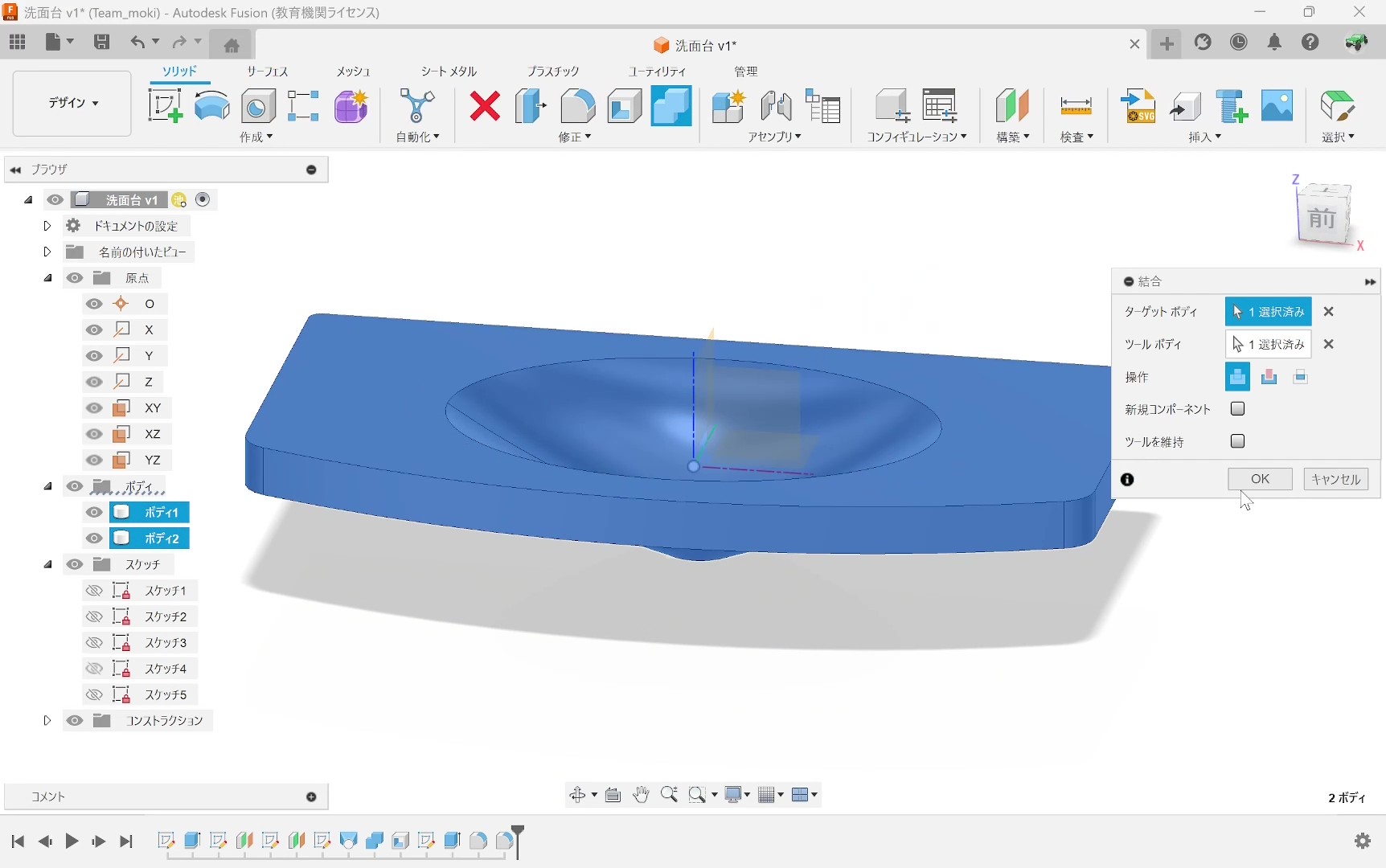The width and height of the screenshot is (1386, 868).
Task: Toggle visibility of origin point O
Action: (94, 304)
